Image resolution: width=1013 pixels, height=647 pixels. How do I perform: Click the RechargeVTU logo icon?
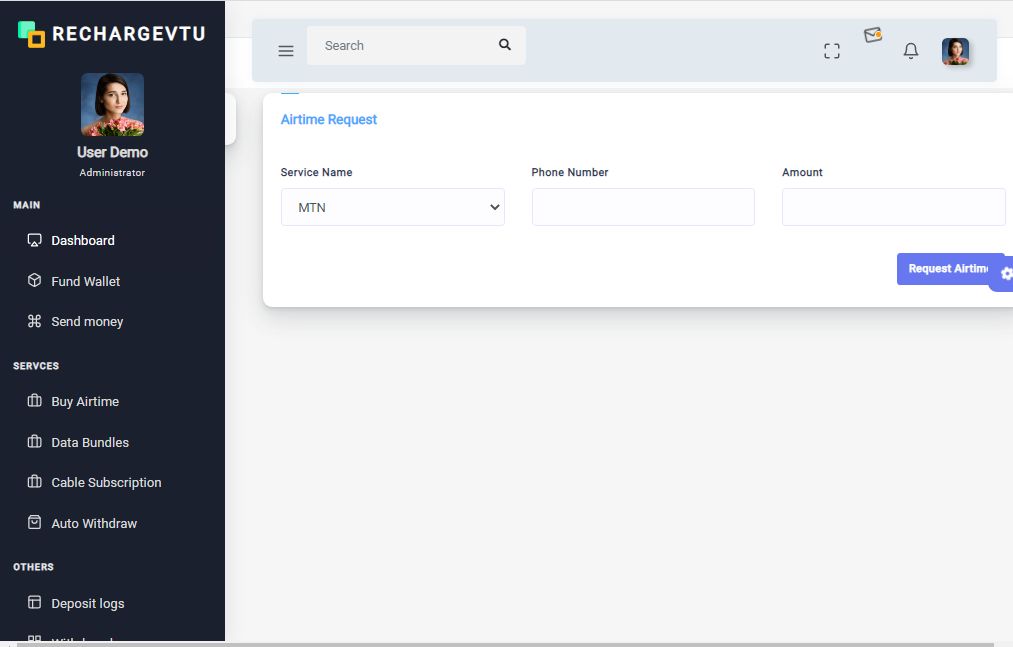pyautogui.click(x=32, y=34)
